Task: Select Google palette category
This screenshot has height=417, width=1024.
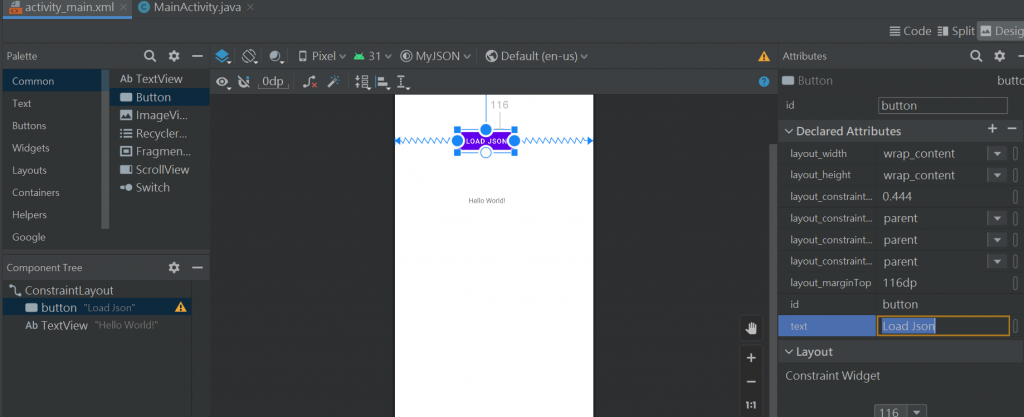Action: pyautogui.click(x=52, y=237)
